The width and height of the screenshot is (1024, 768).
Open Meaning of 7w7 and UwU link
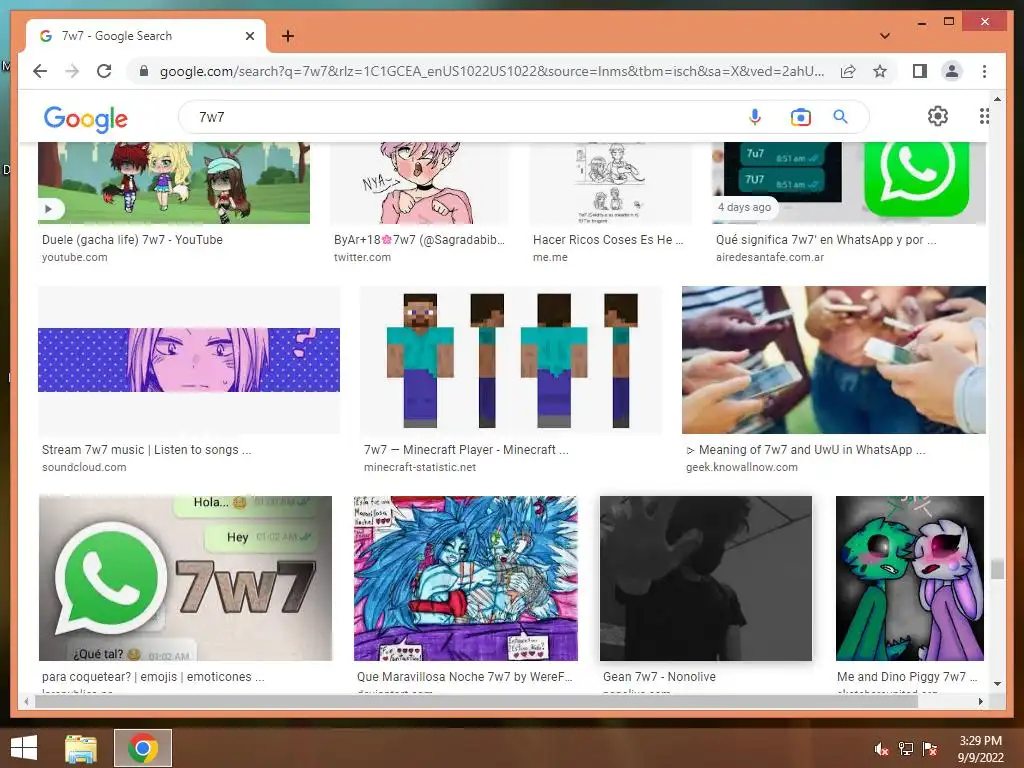pyautogui.click(x=805, y=450)
